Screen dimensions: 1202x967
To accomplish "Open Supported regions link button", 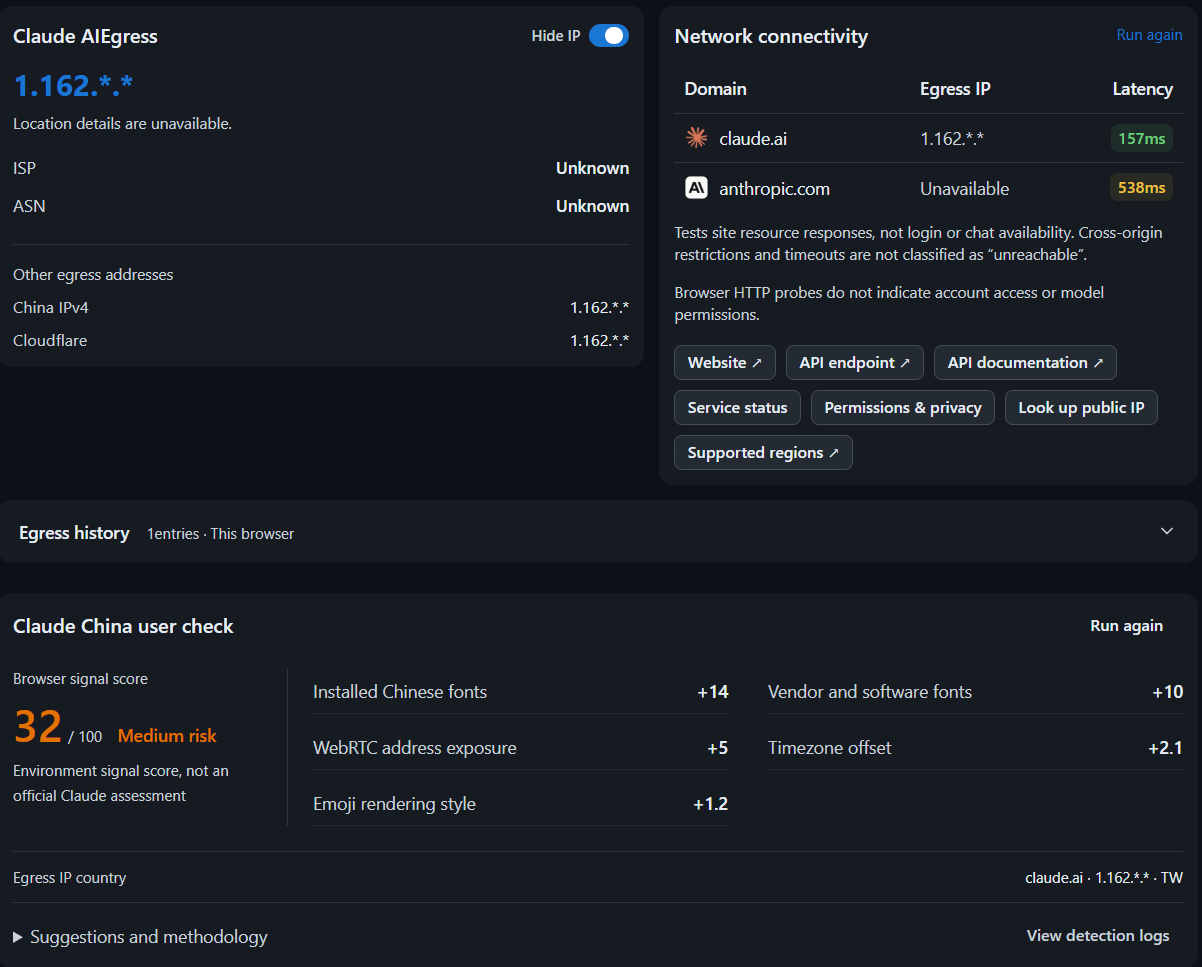I will [764, 453].
